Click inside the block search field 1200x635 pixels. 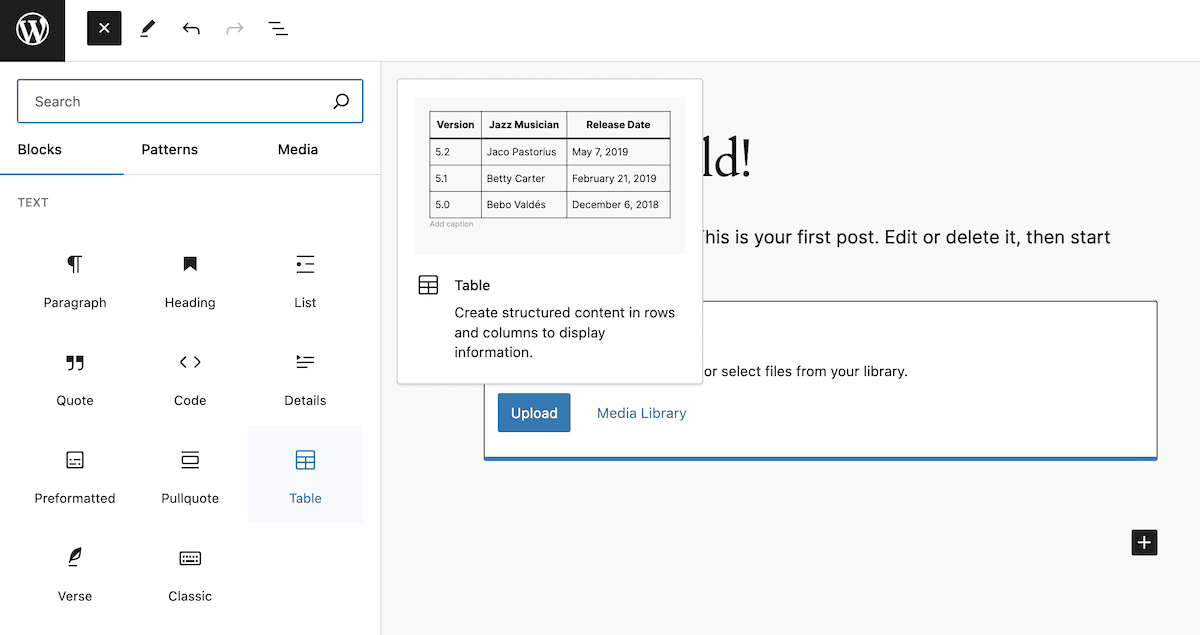(170, 101)
